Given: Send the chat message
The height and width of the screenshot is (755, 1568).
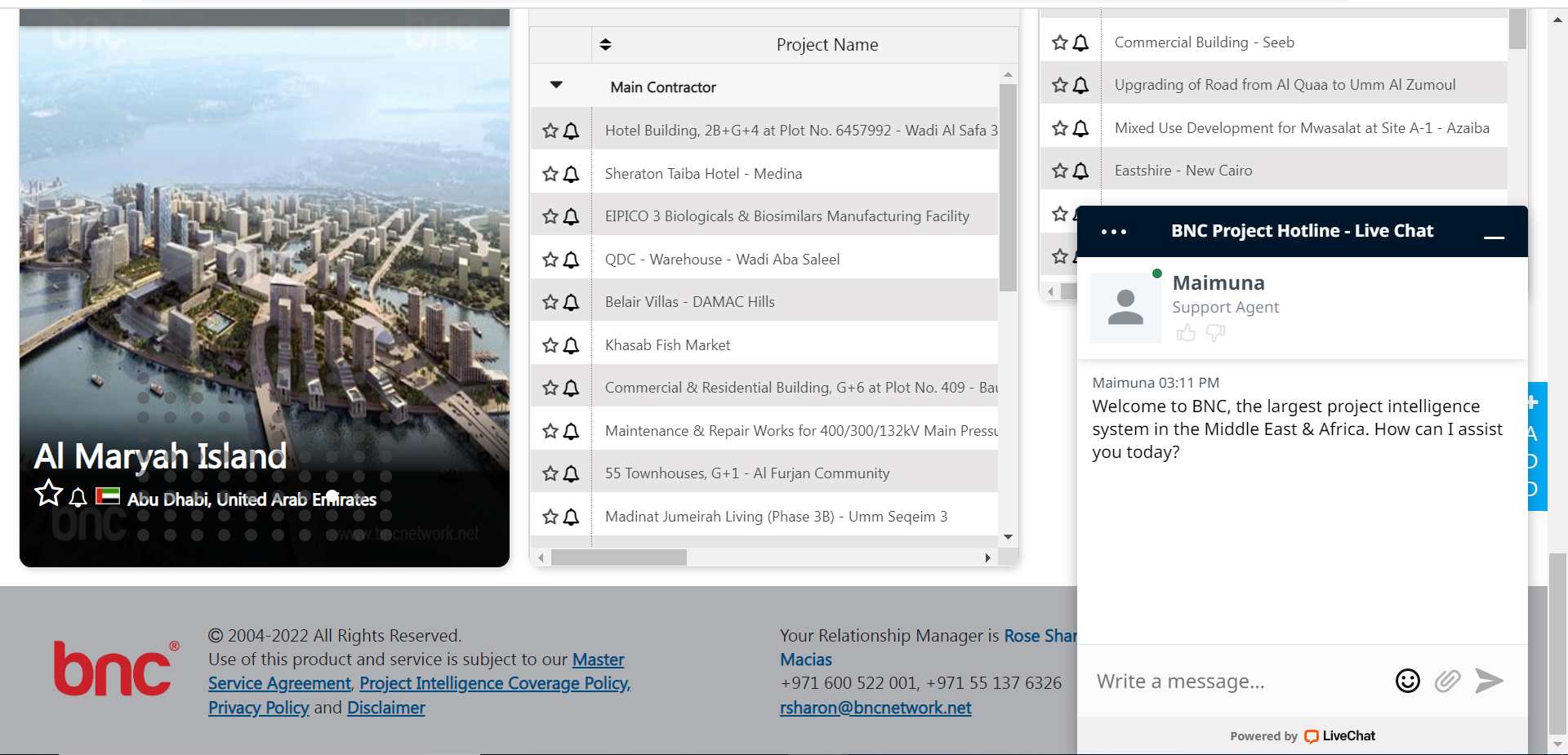Looking at the screenshot, I should (1489, 681).
